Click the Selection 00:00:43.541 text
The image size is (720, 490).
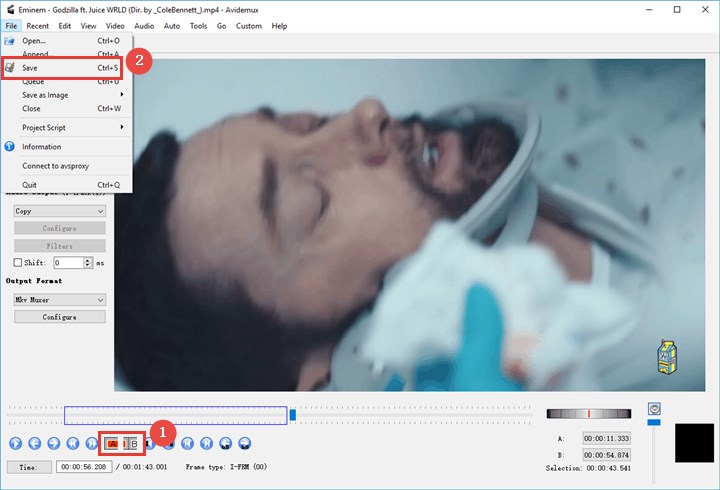[588, 468]
